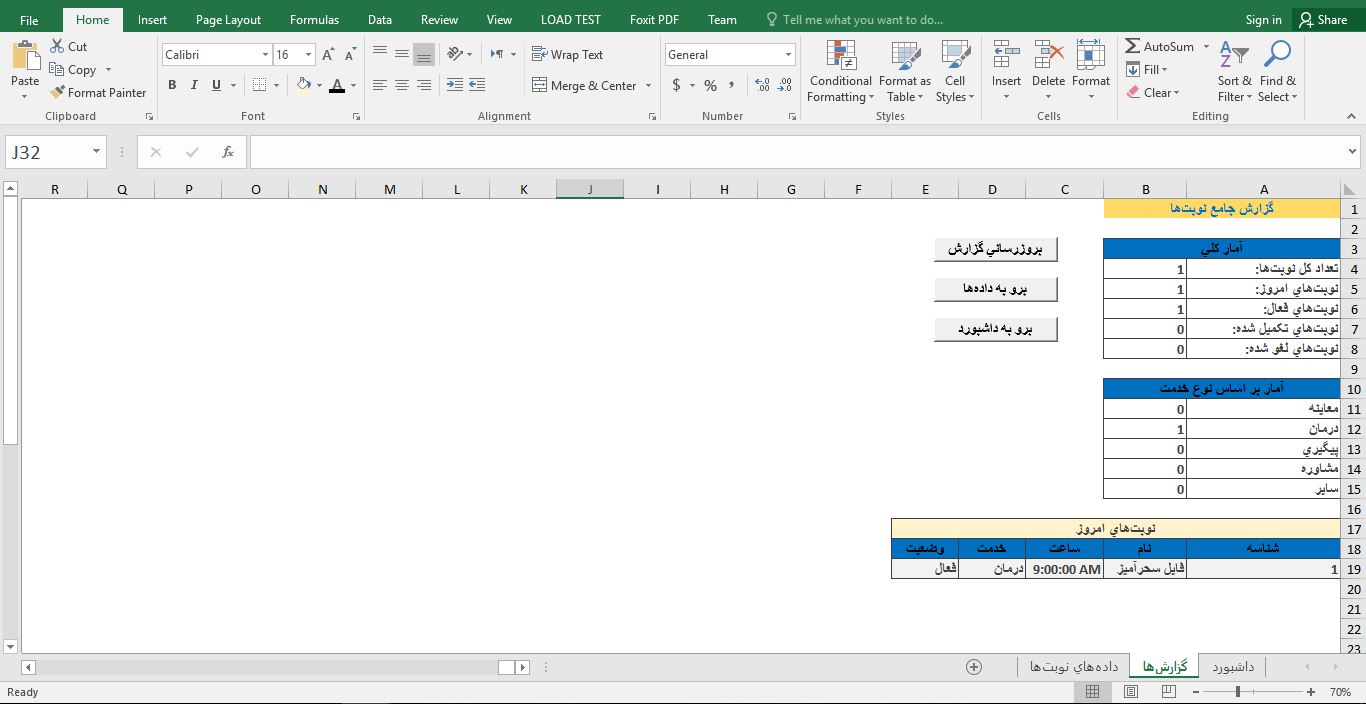
Task: Toggle Bold formatting
Action: click(x=172, y=86)
